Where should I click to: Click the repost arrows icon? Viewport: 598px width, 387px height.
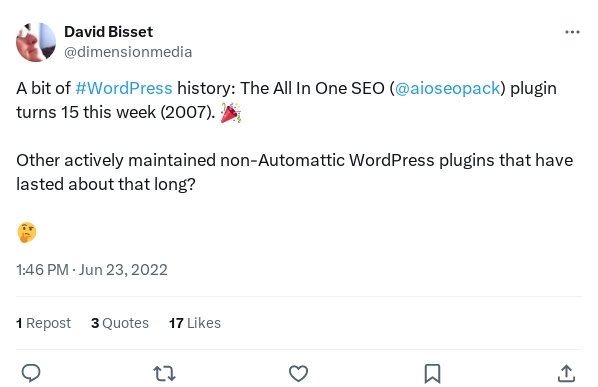[x=164, y=373]
